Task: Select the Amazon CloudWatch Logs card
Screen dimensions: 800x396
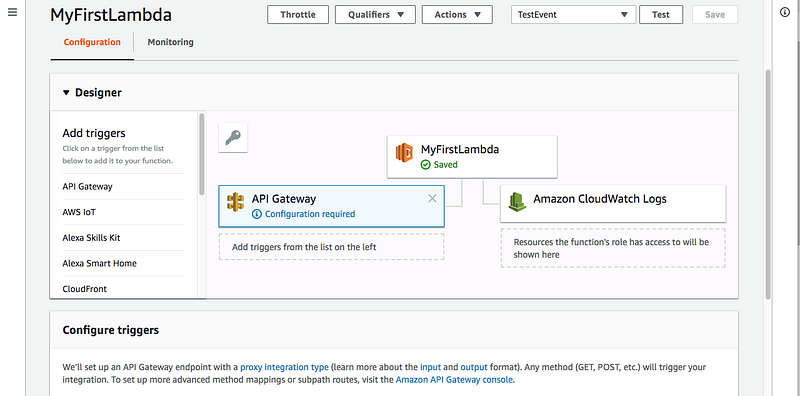Action: 613,204
